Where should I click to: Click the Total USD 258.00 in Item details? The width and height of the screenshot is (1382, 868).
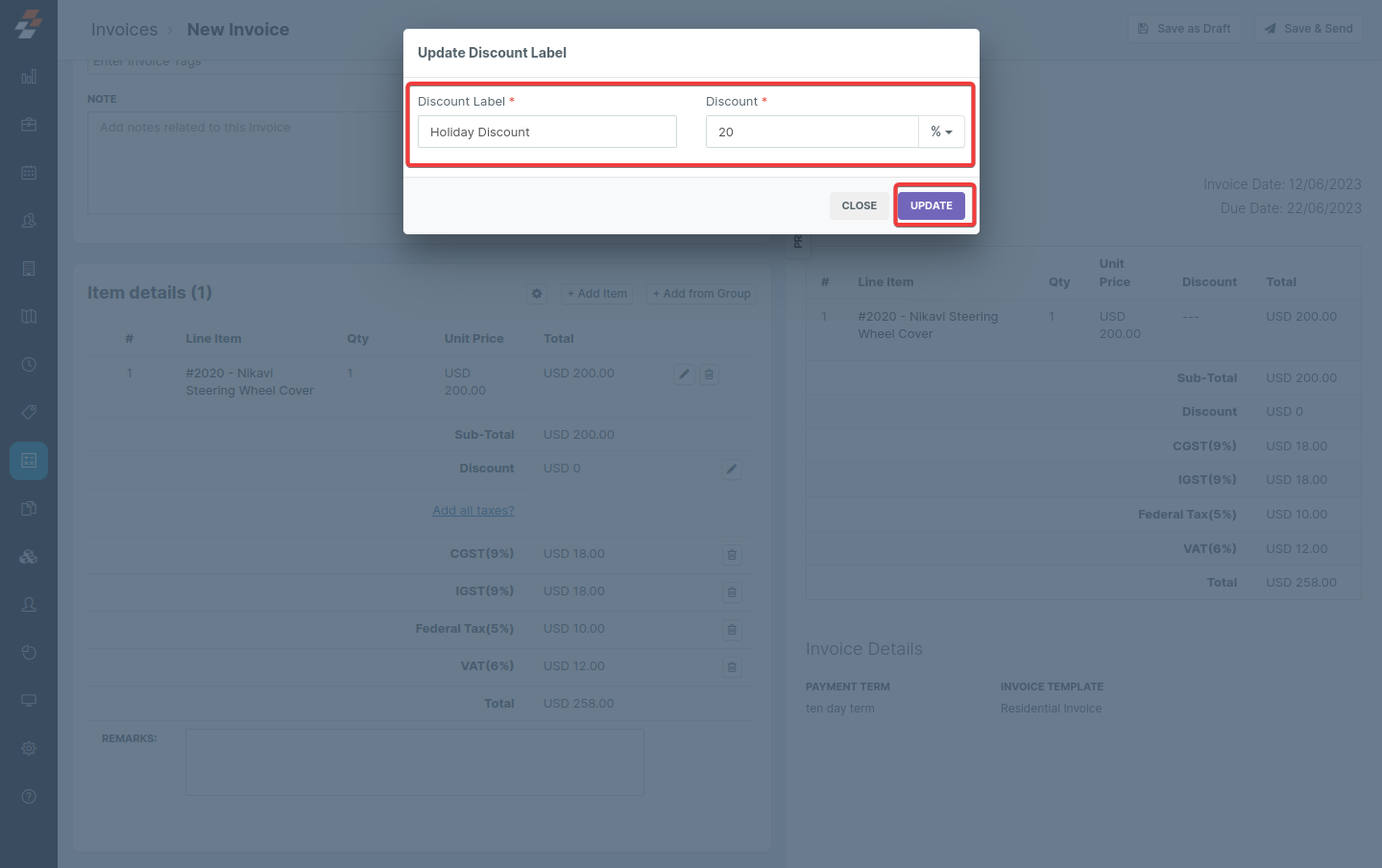pyautogui.click(x=578, y=704)
